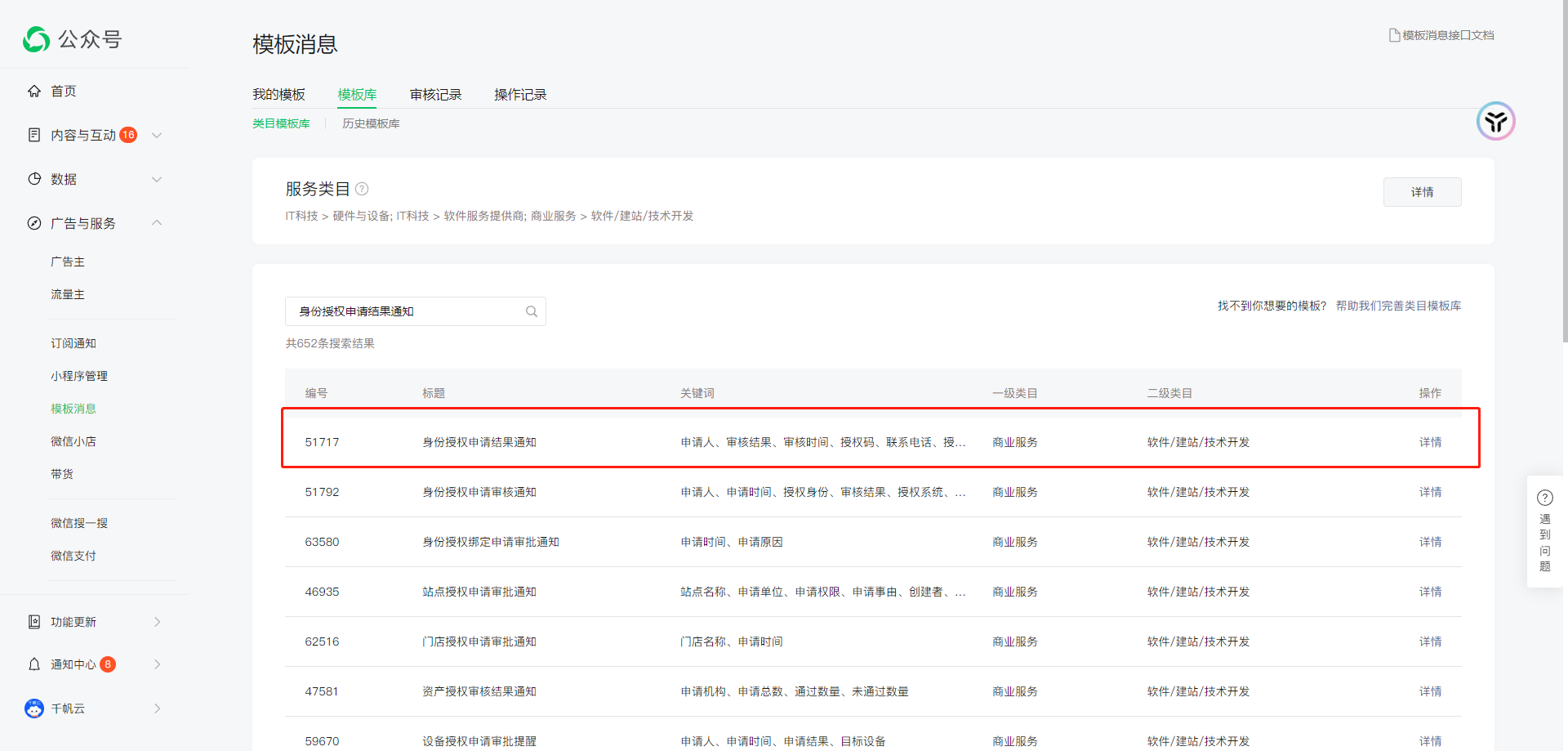Image resolution: width=1568 pixels, height=751 pixels.
Task: Click keywords 申请时间、申请原因
Action: [x=732, y=542]
